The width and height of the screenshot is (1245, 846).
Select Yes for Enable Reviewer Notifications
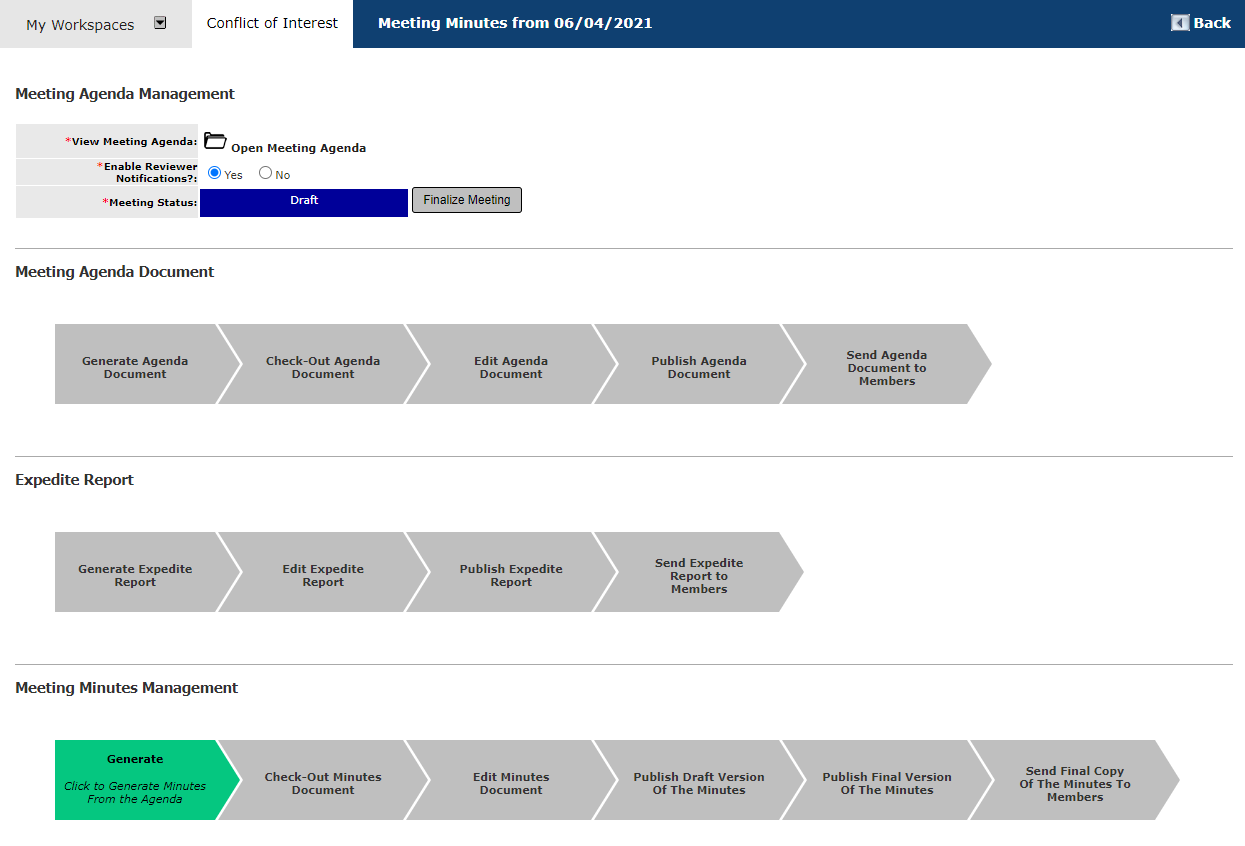click(214, 173)
